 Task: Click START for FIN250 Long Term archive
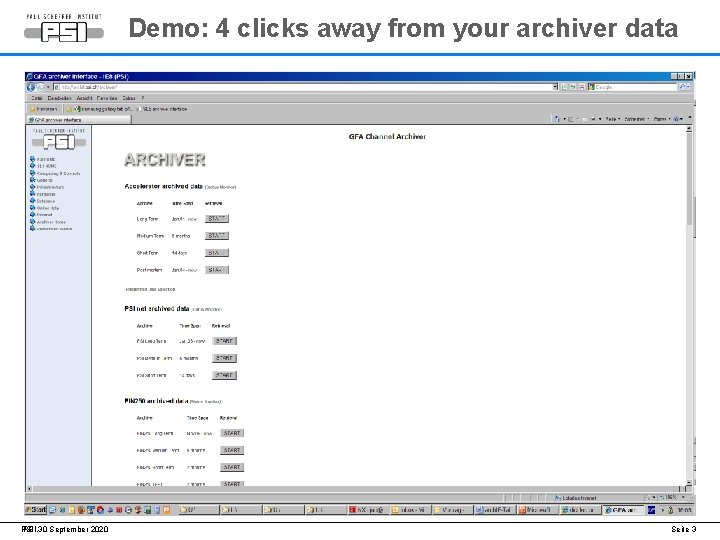(232, 433)
